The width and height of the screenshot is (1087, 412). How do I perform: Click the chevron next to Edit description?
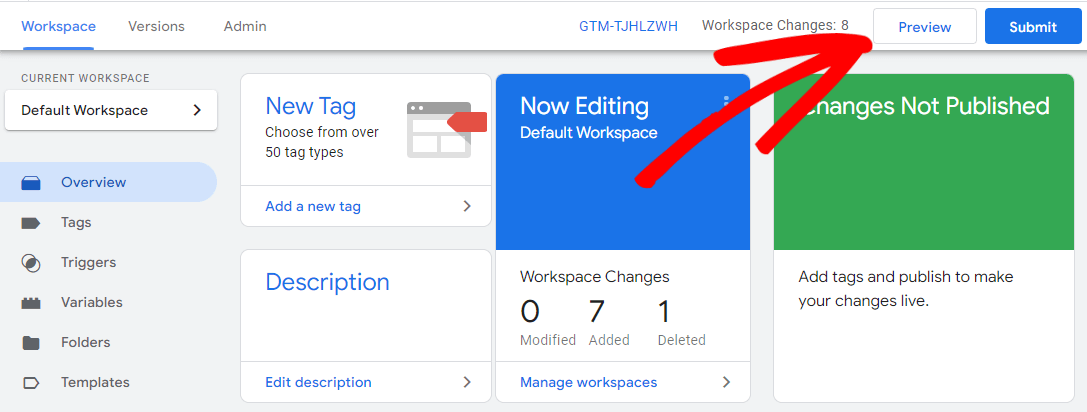pyautogui.click(x=467, y=382)
